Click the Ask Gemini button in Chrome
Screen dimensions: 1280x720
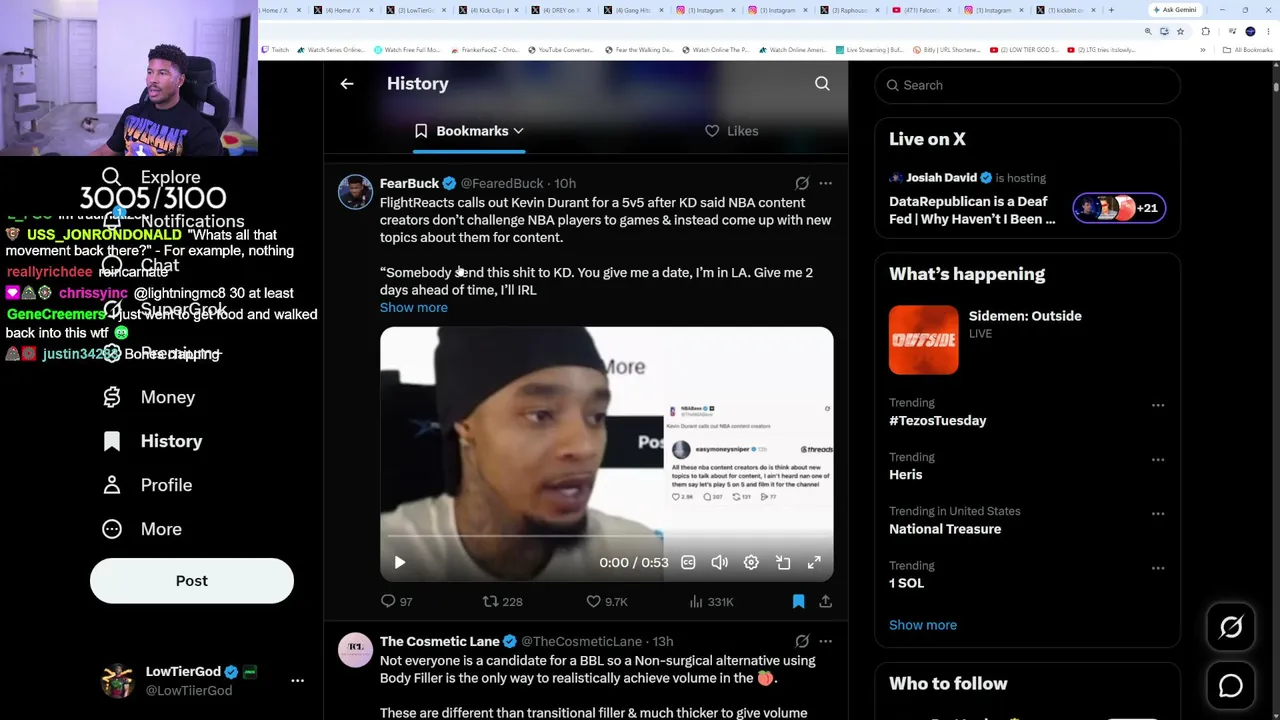tap(1175, 10)
